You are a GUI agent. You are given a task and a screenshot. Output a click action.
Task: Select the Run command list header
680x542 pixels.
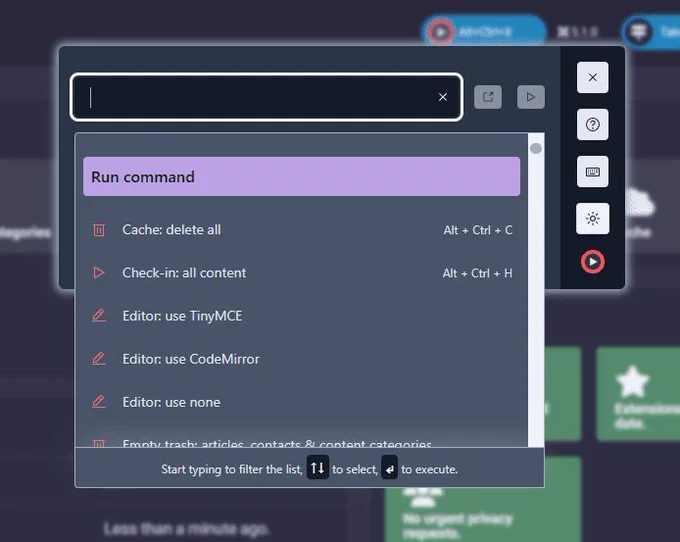pyautogui.click(x=301, y=176)
